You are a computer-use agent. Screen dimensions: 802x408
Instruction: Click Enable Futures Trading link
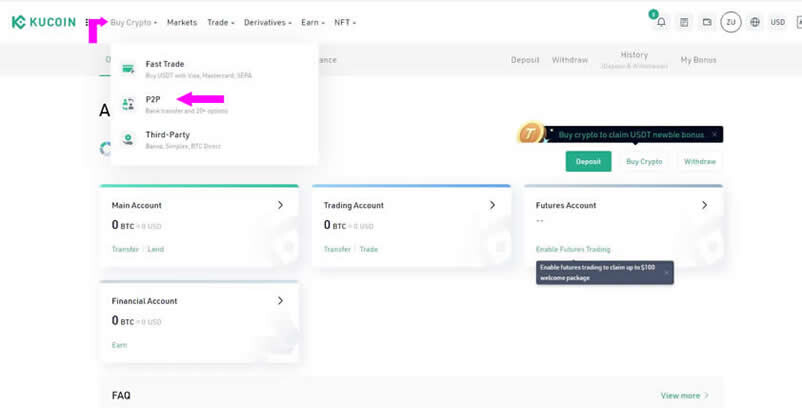[x=573, y=250]
